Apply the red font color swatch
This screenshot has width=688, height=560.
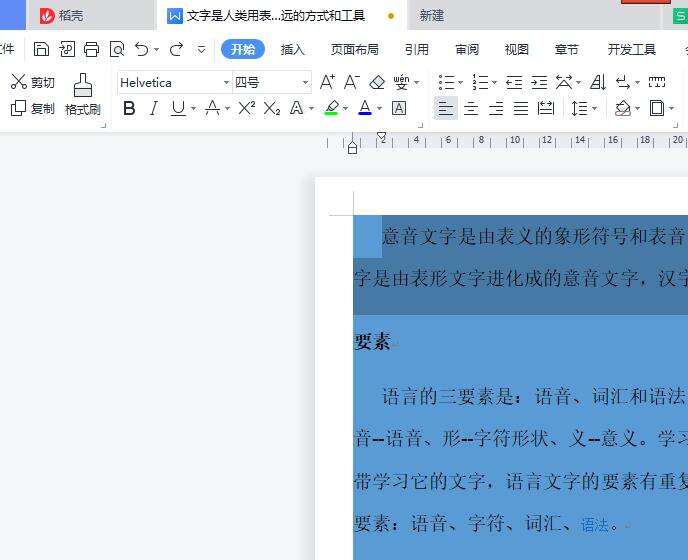364,108
